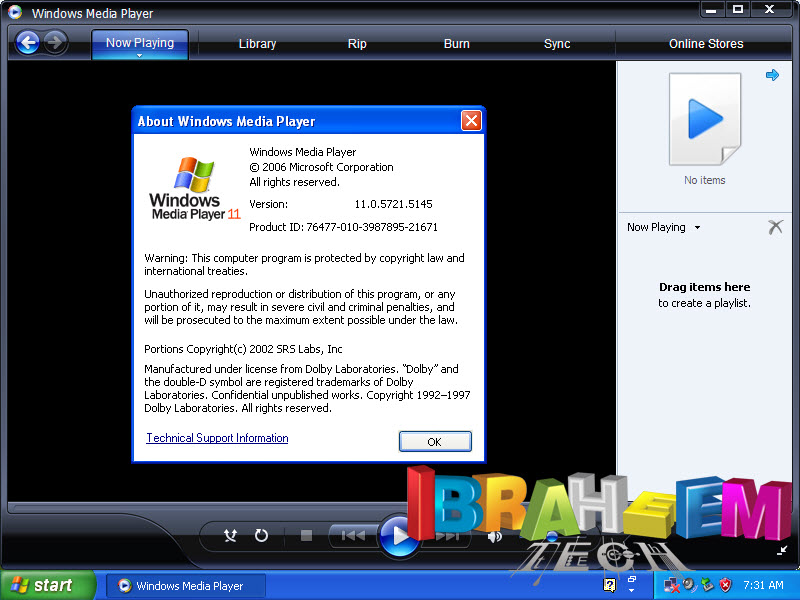
Task: Switch to the Sync tab
Action: tap(557, 44)
